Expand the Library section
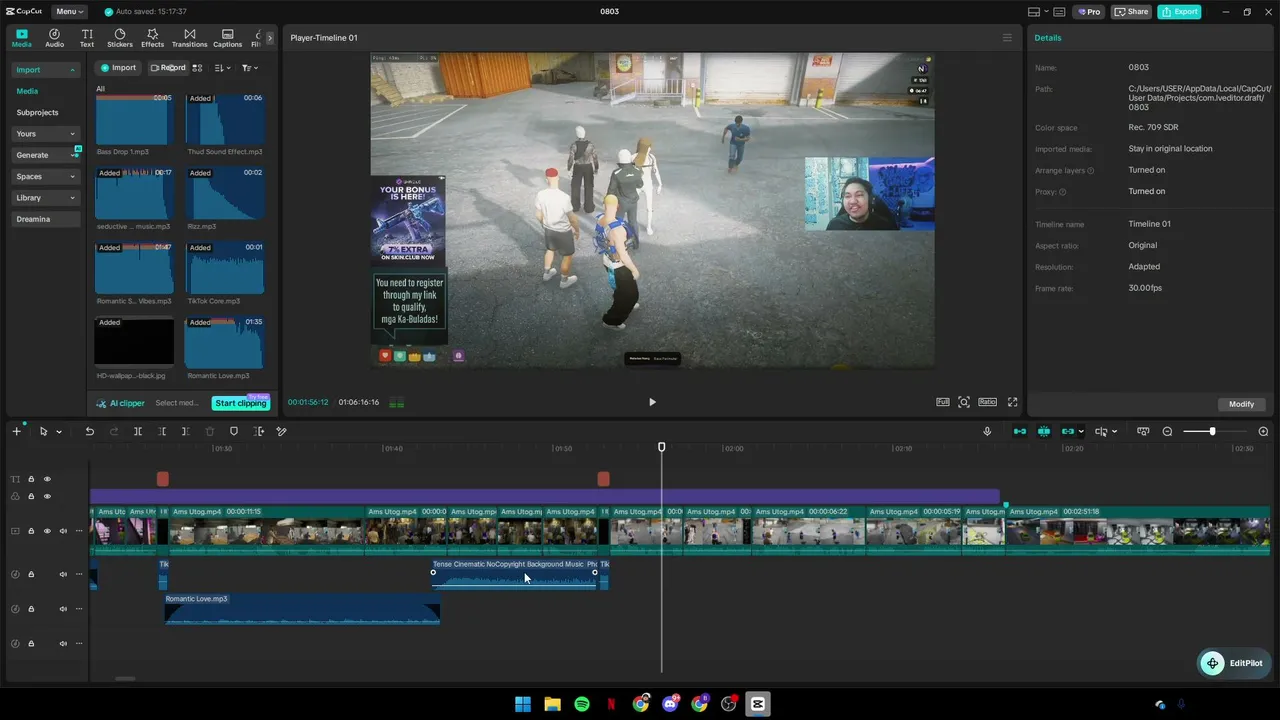 coord(45,198)
